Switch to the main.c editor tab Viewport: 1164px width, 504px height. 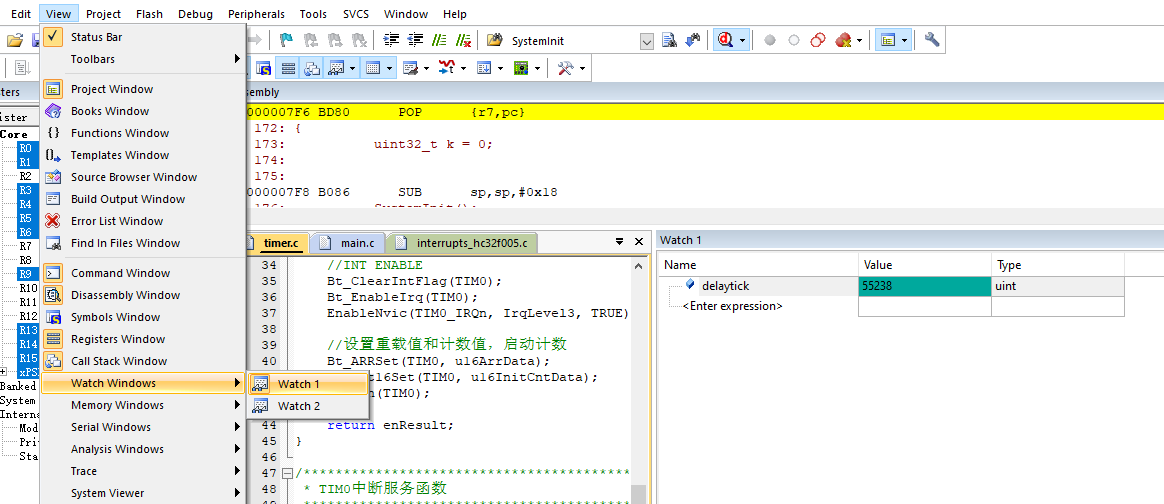[x=349, y=243]
